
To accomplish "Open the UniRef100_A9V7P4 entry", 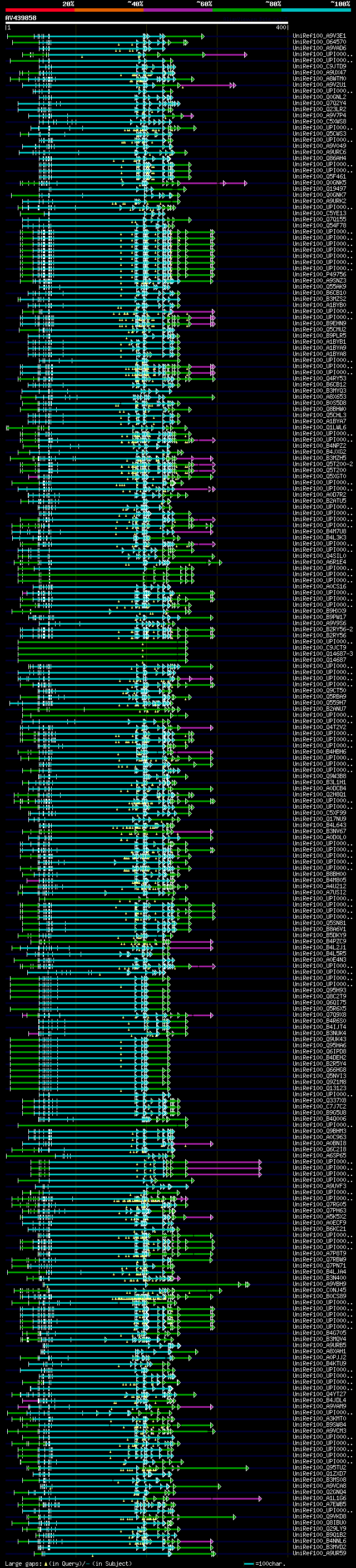I will pos(319,115).
